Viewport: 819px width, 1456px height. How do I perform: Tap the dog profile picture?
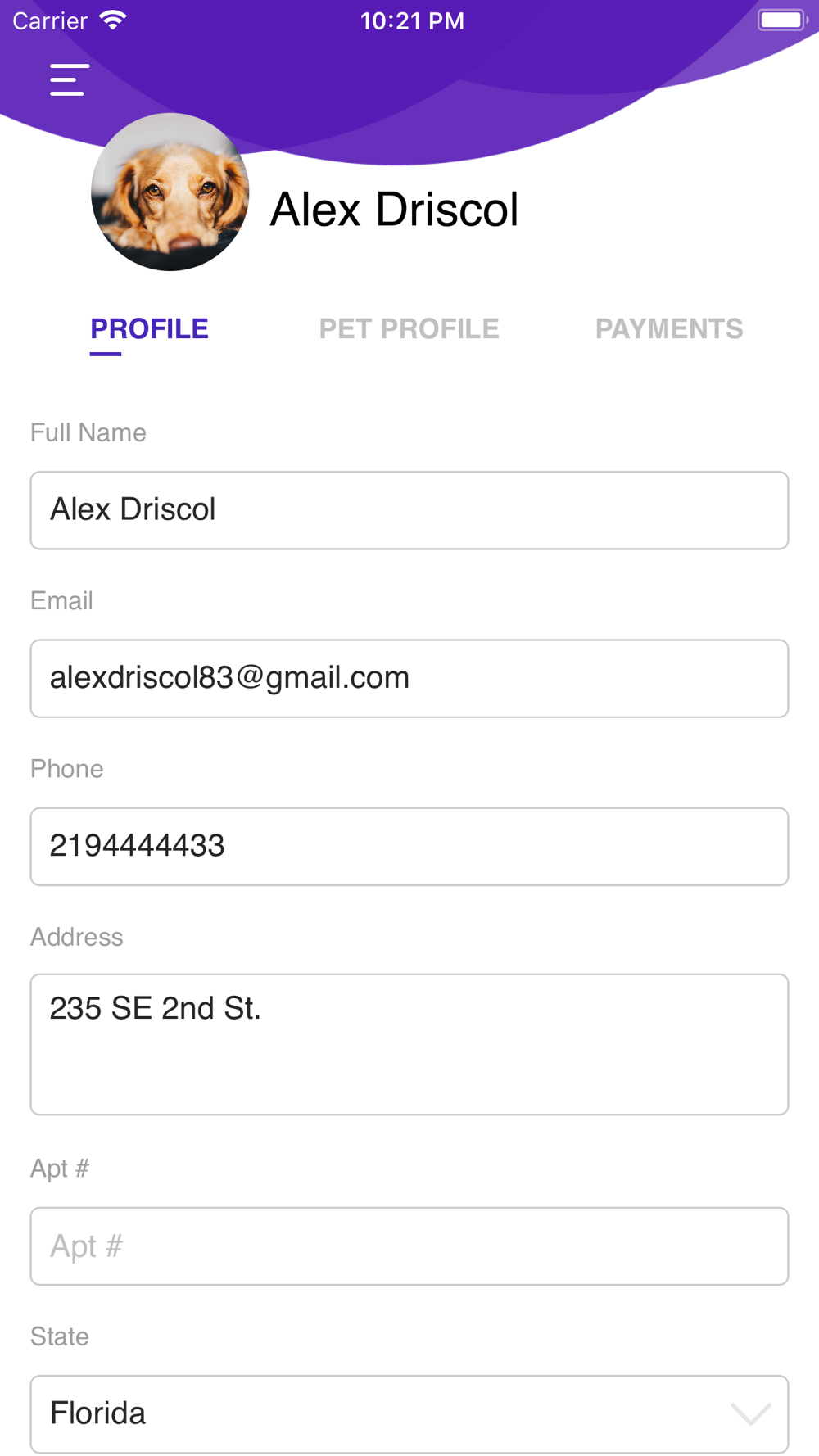(170, 192)
